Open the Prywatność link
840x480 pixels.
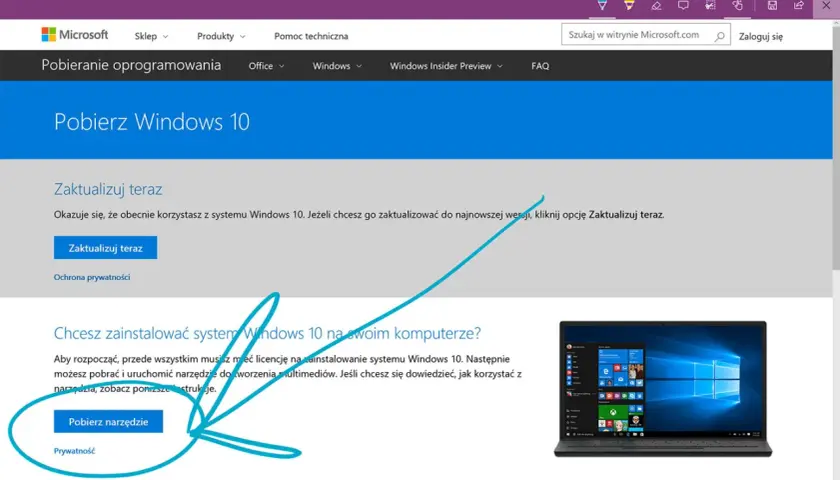74,451
